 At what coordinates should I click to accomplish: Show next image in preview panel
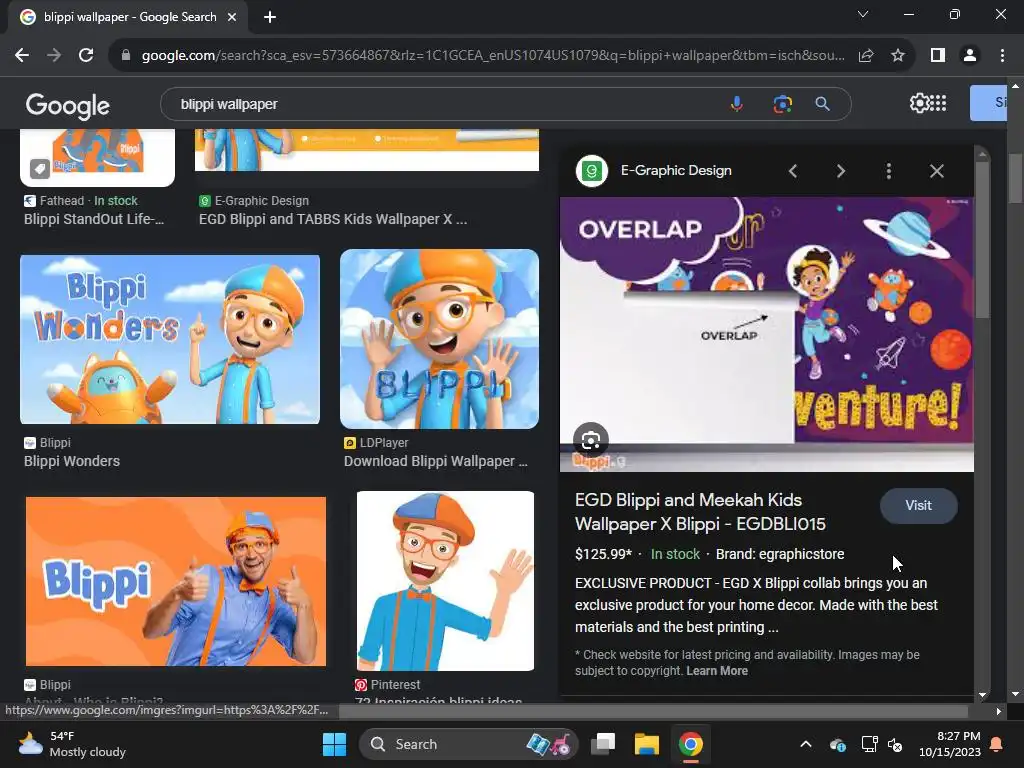(840, 171)
